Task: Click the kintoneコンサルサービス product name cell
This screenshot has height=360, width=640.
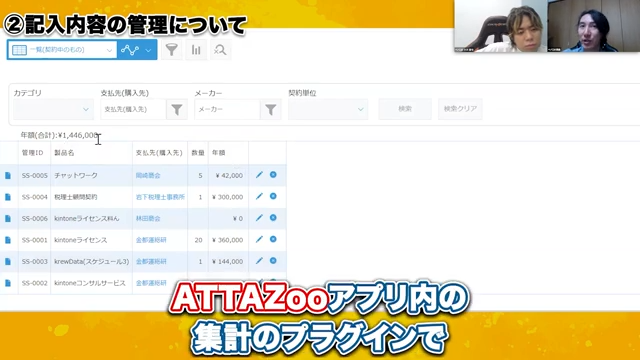Action: point(90,283)
